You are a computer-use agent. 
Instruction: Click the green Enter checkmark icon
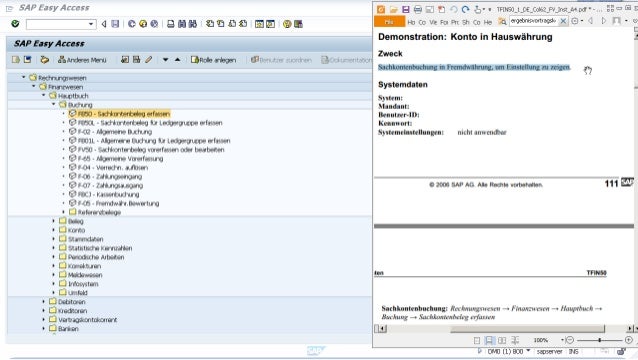pos(15,24)
